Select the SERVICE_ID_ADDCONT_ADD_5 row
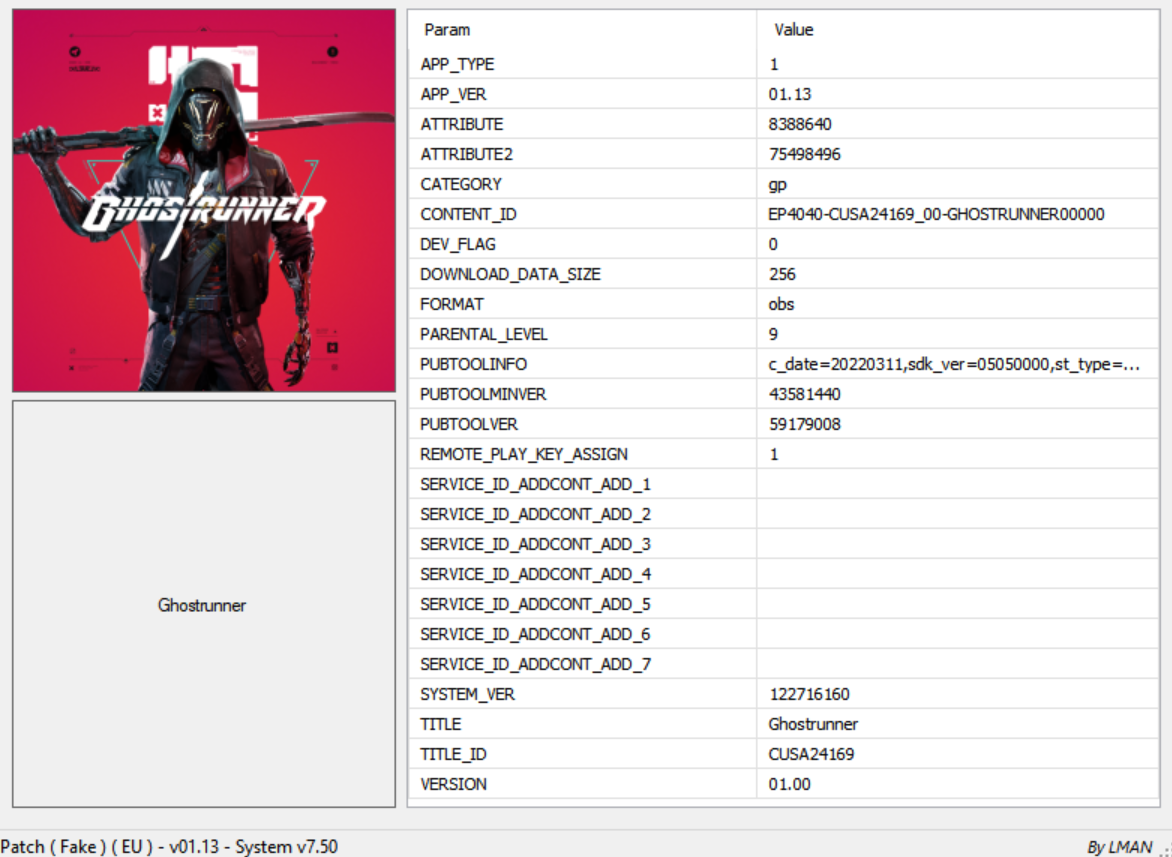1172x857 pixels. (783, 604)
